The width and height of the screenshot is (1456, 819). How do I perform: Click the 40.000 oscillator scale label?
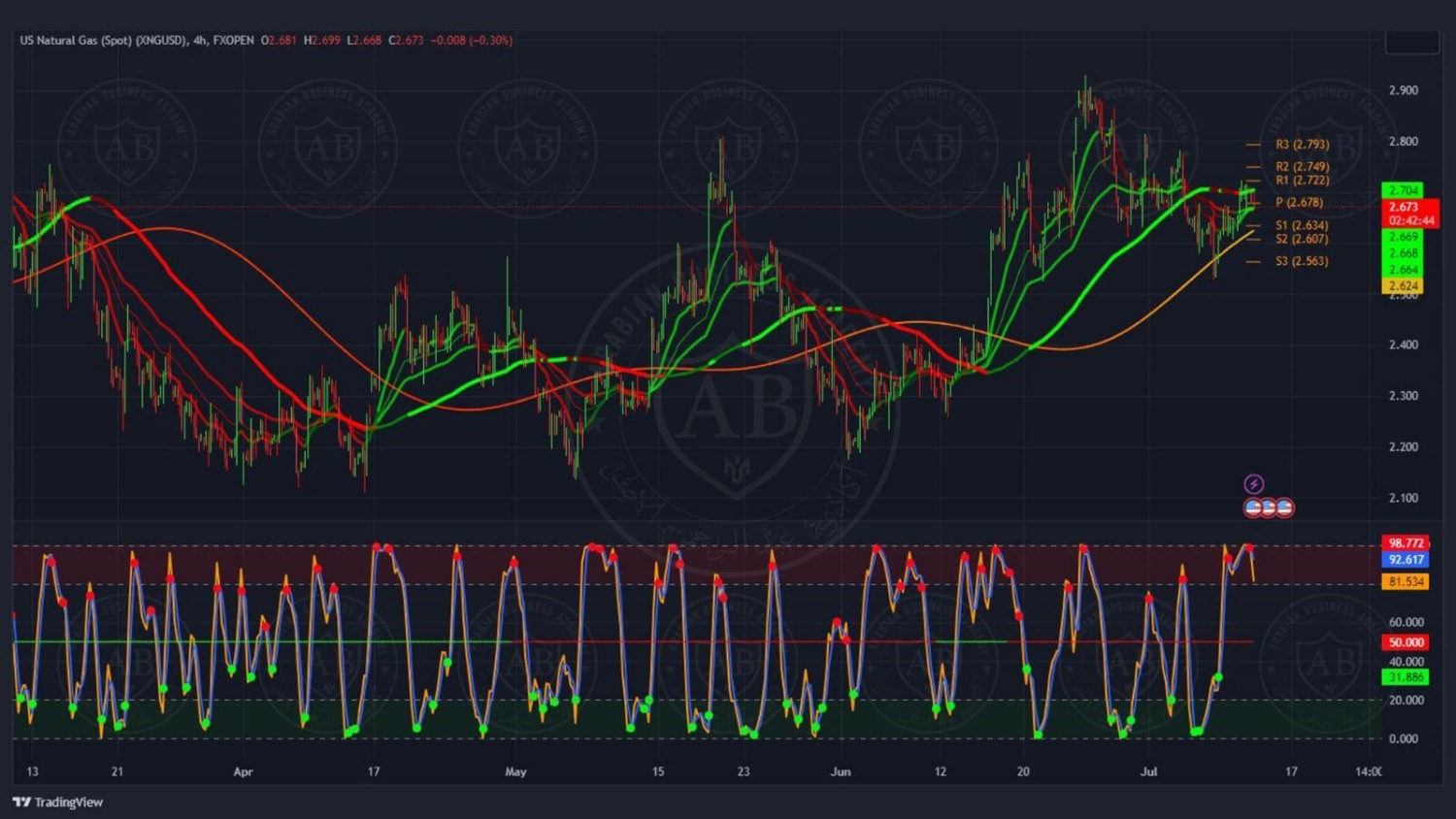(1406, 663)
